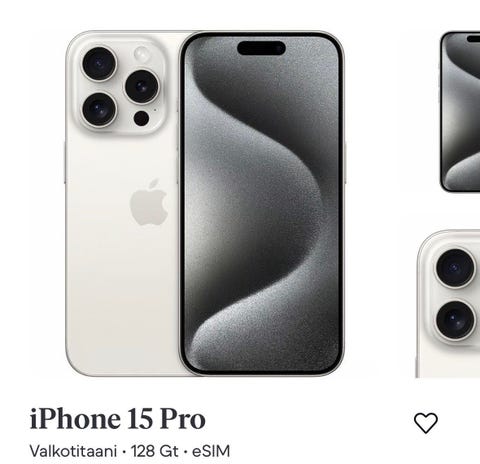This screenshot has width=480, height=464.
Task: Click the lower lens in the bottom-right close-up
Action: [455, 320]
